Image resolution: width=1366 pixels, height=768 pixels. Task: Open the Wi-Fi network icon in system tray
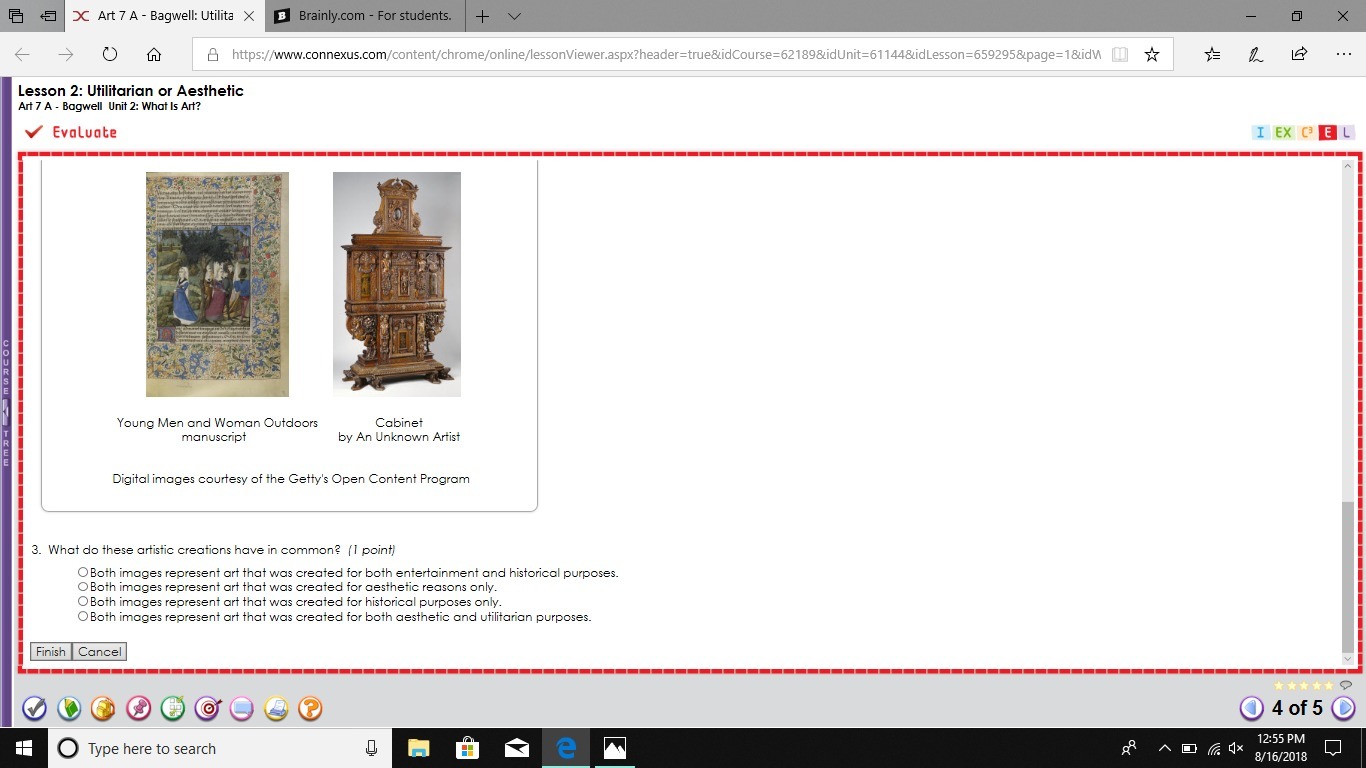point(1213,748)
